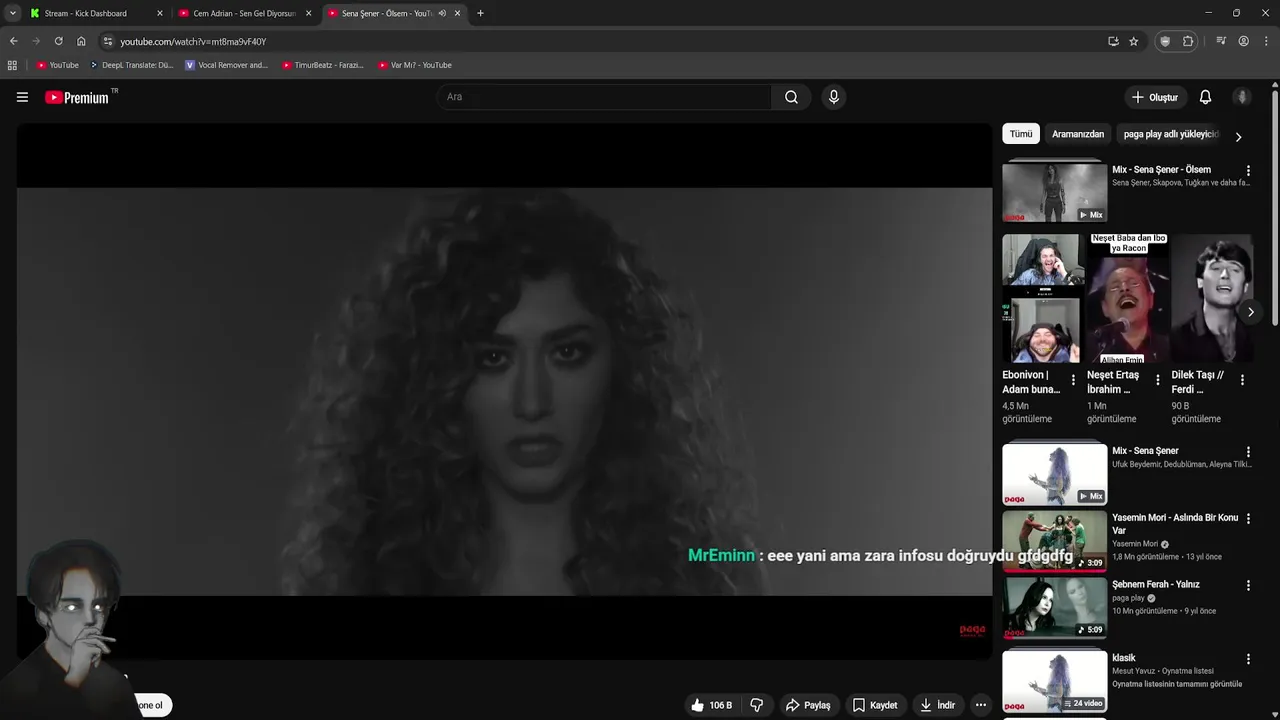This screenshot has height=720, width=1280.
Task: Open a new browser tab
Action: click(480, 13)
